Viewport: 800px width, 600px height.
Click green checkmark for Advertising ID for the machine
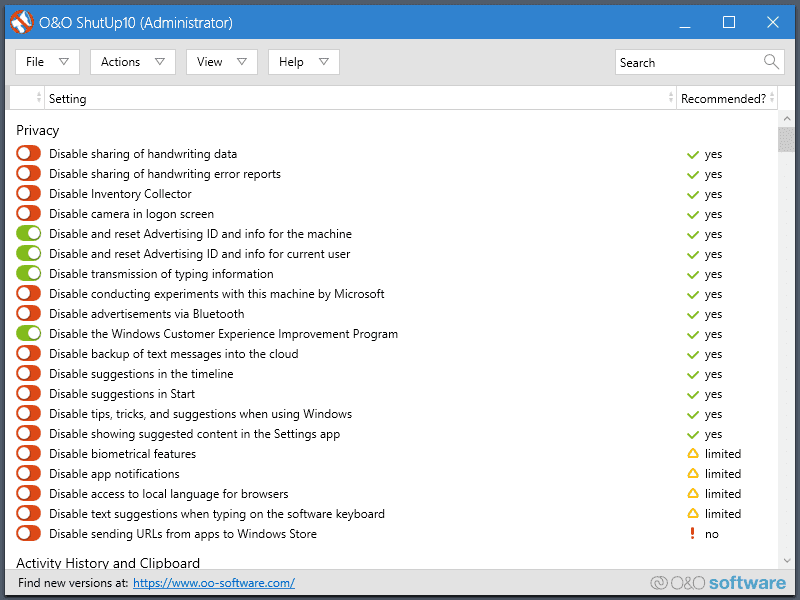[692, 234]
